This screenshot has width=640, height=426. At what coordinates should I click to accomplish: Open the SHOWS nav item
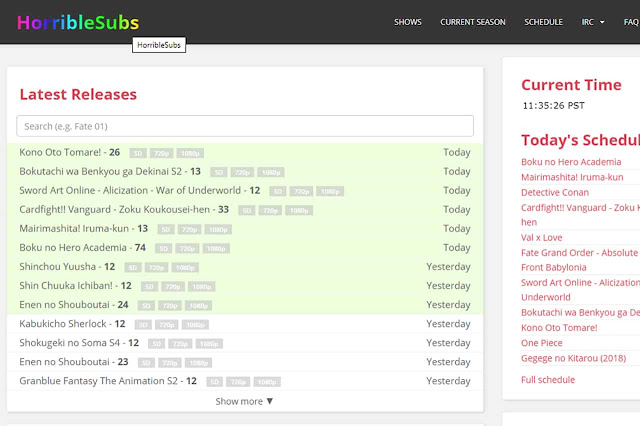point(408,22)
